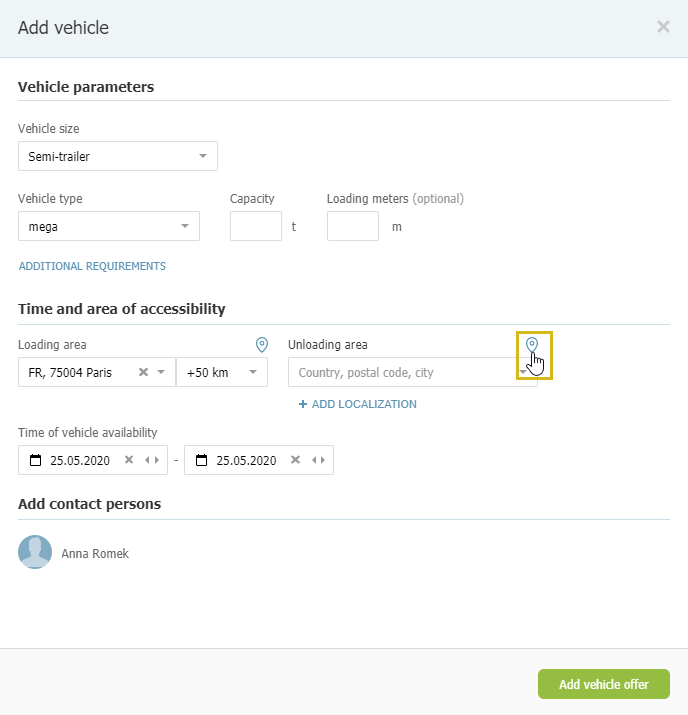Click Anna Romek's avatar
Image resolution: width=688 pixels, height=715 pixels.
click(x=35, y=552)
